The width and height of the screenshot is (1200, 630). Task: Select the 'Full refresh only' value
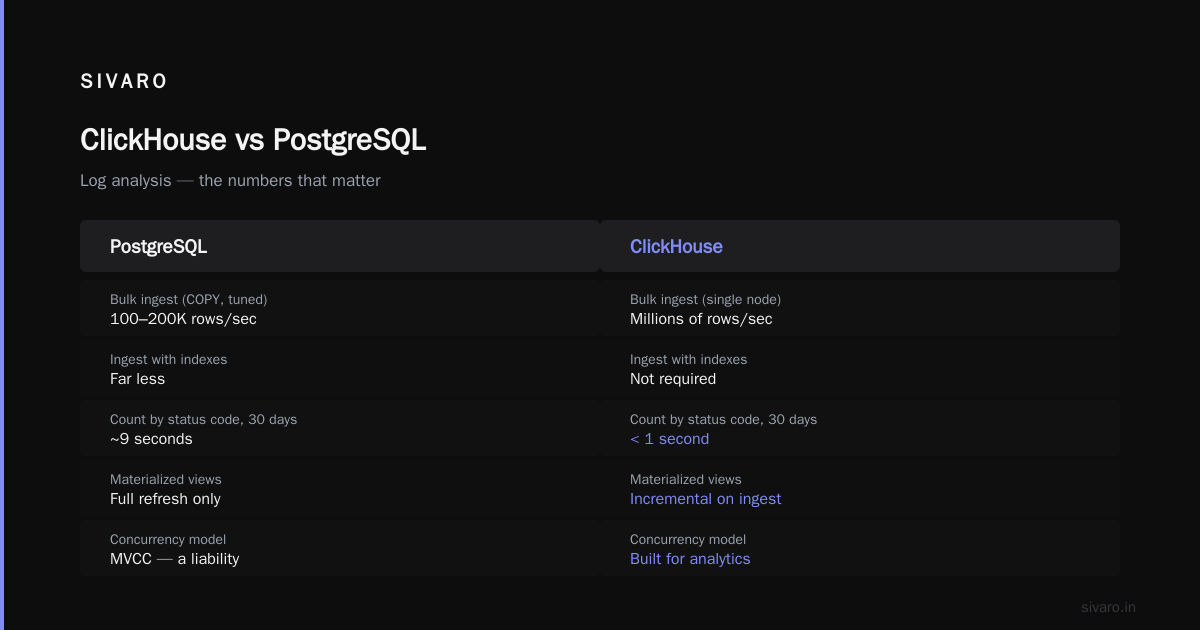point(165,499)
